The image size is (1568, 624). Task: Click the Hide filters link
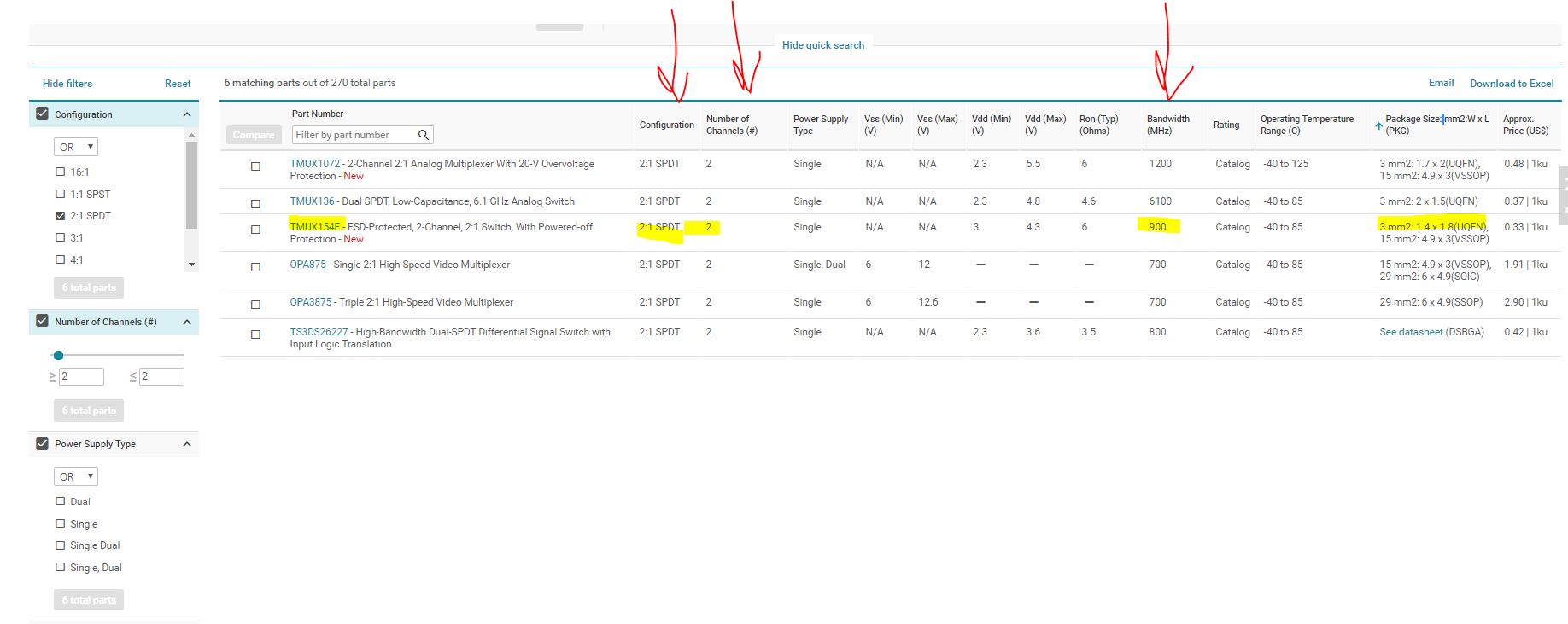coord(67,84)
